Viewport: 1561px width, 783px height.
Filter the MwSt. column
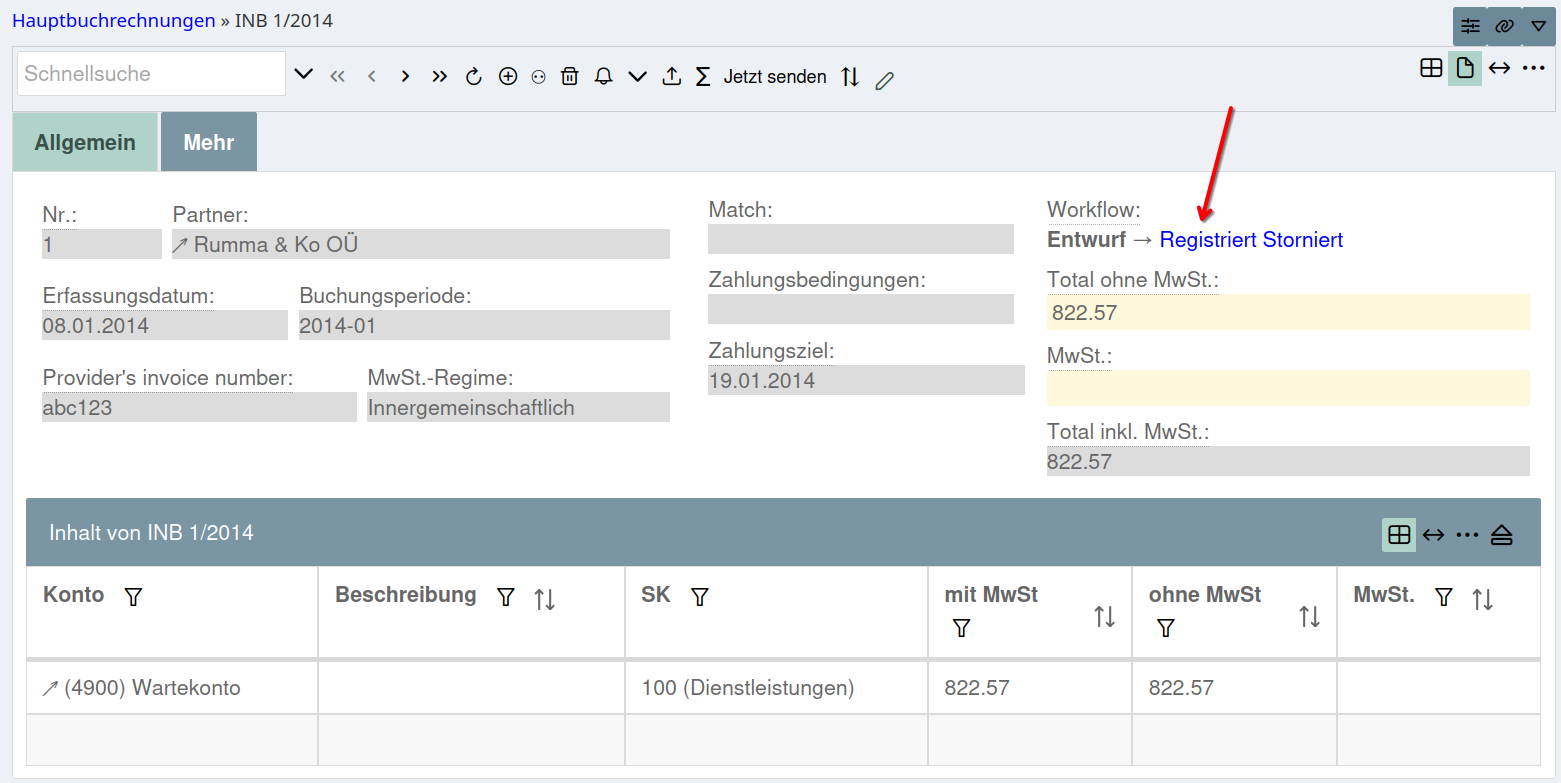tap(1443, 597)
